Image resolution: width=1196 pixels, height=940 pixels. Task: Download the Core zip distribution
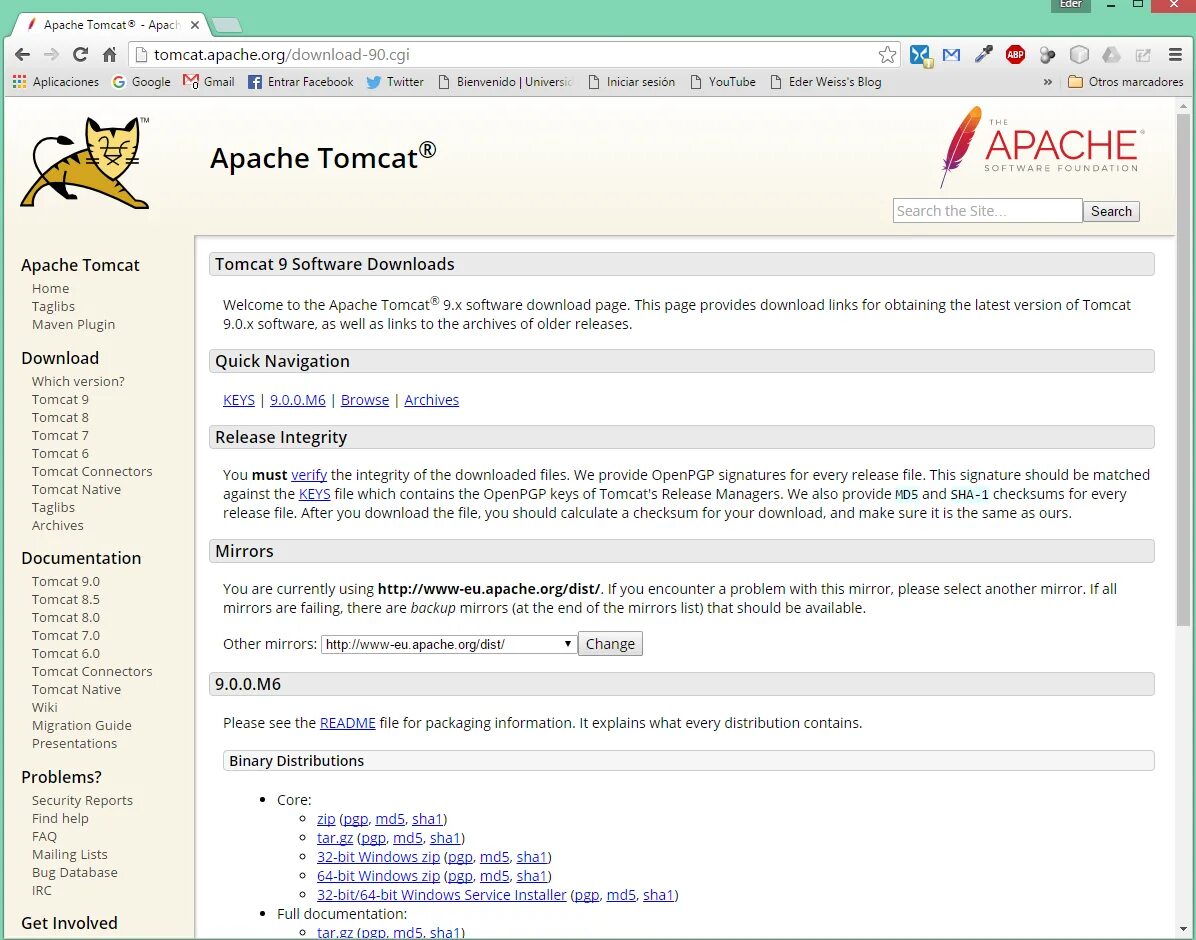click(326, 819)
